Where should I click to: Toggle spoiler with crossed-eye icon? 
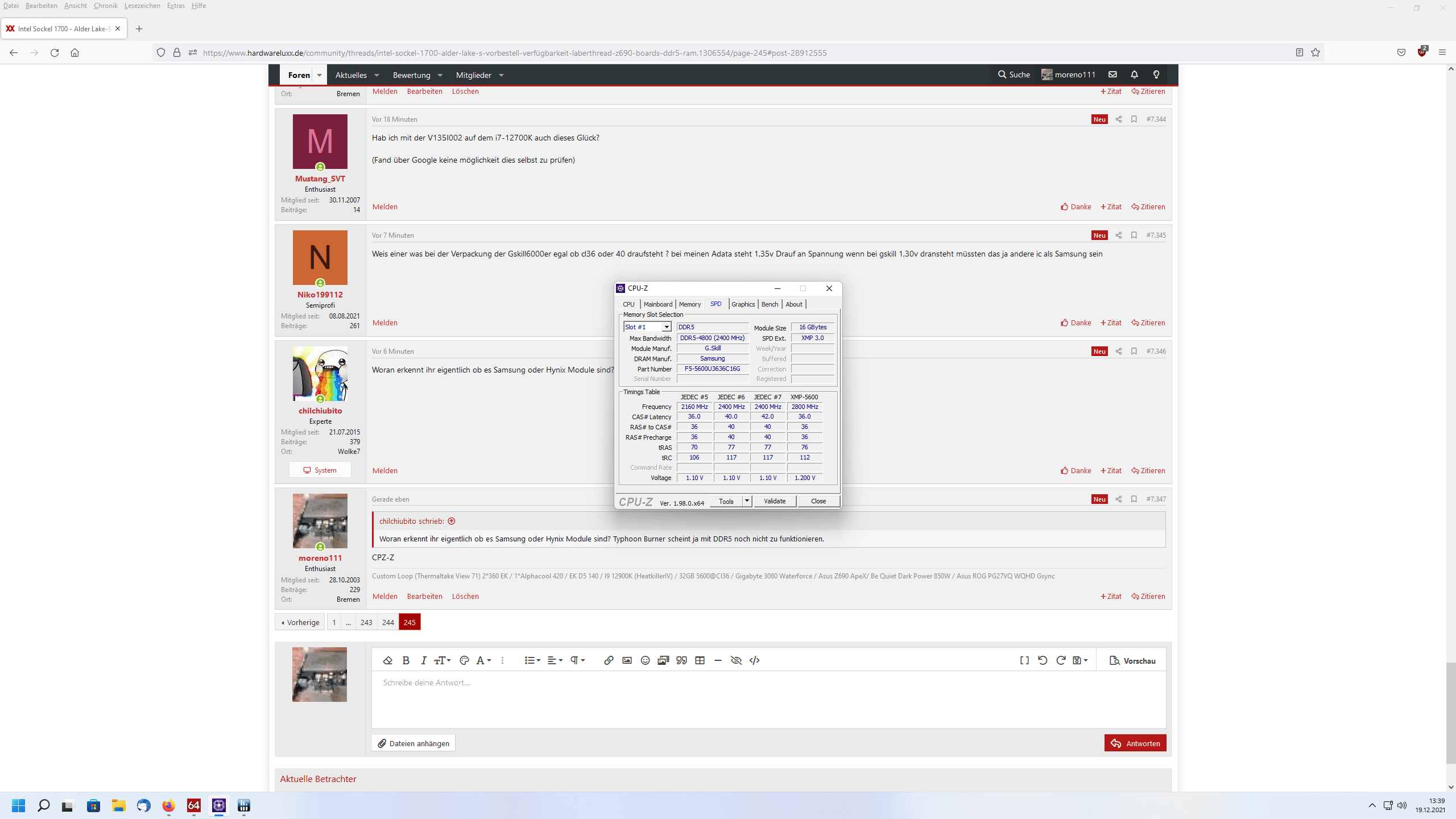[736, 660]
